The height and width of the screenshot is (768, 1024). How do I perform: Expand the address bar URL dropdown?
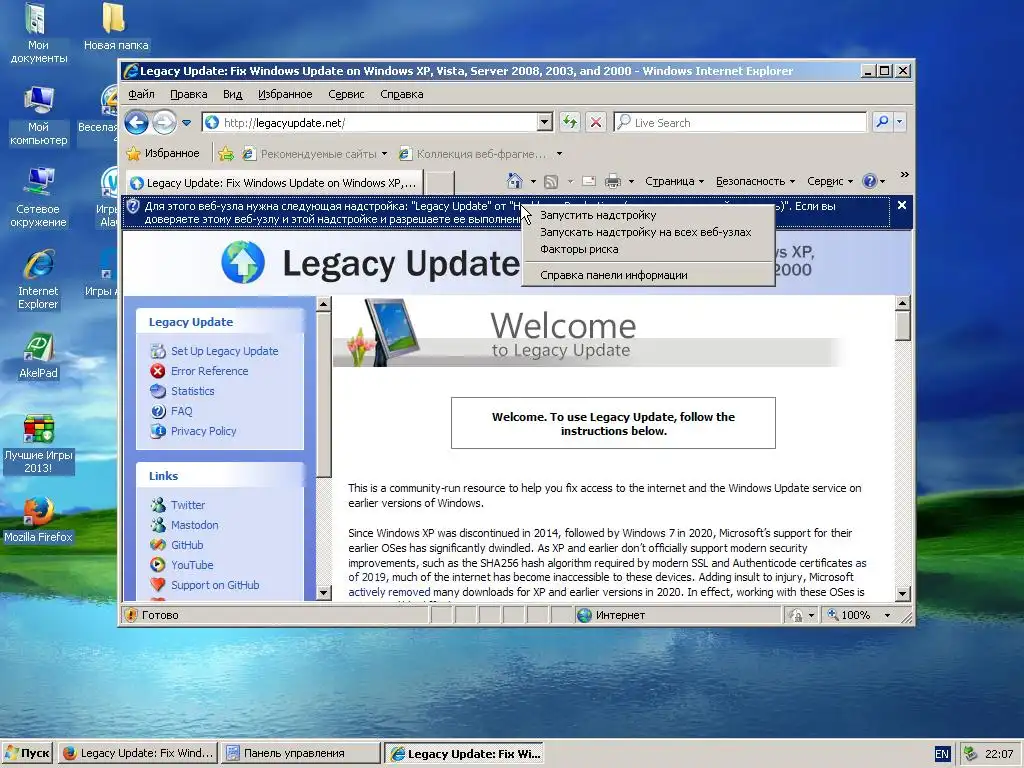coord(545,122)
